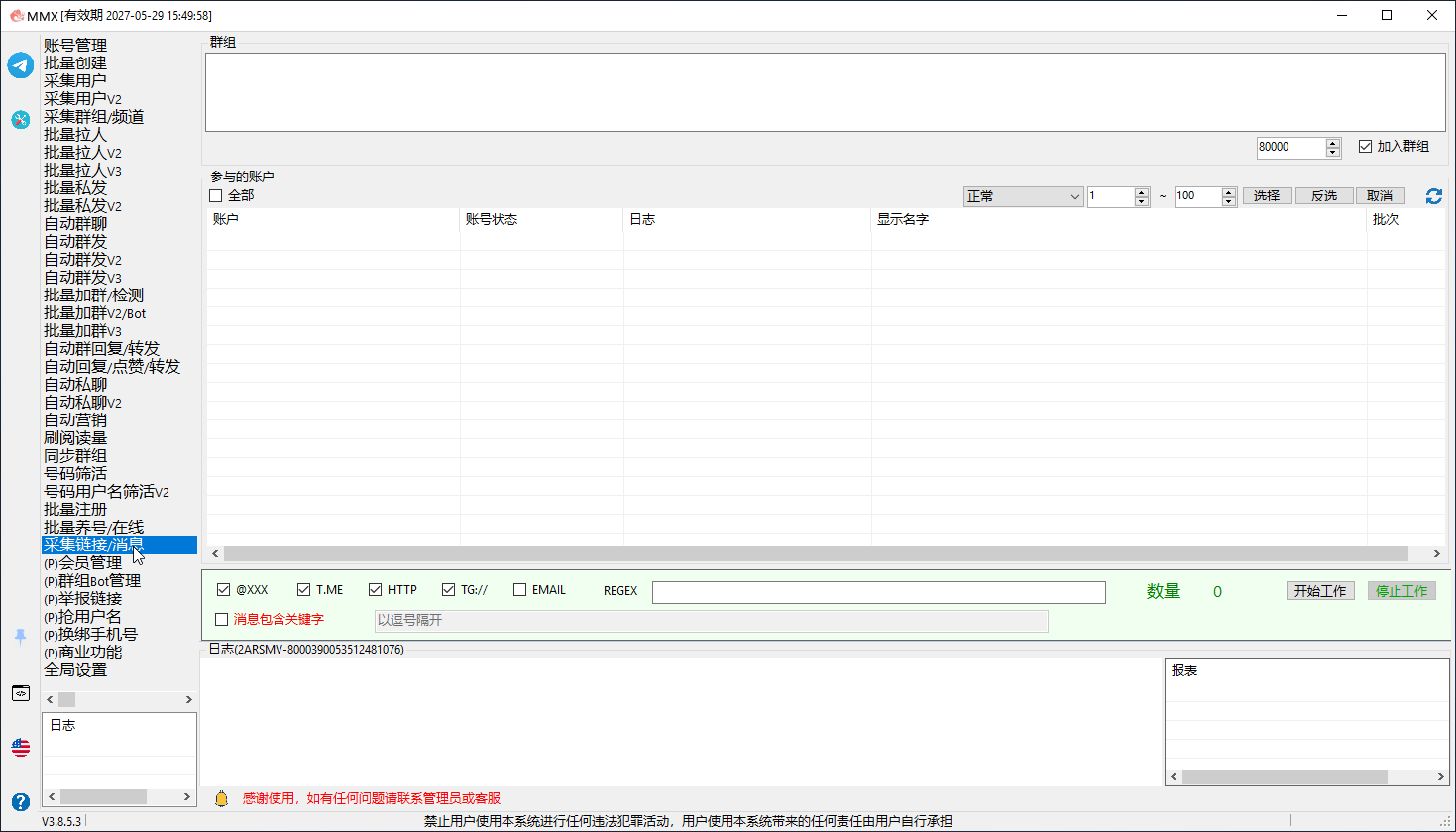Enable the EMAIL checkbox
Image resolution: width=1456 pixels, height=832 pixels.
[x=520, y=590]
